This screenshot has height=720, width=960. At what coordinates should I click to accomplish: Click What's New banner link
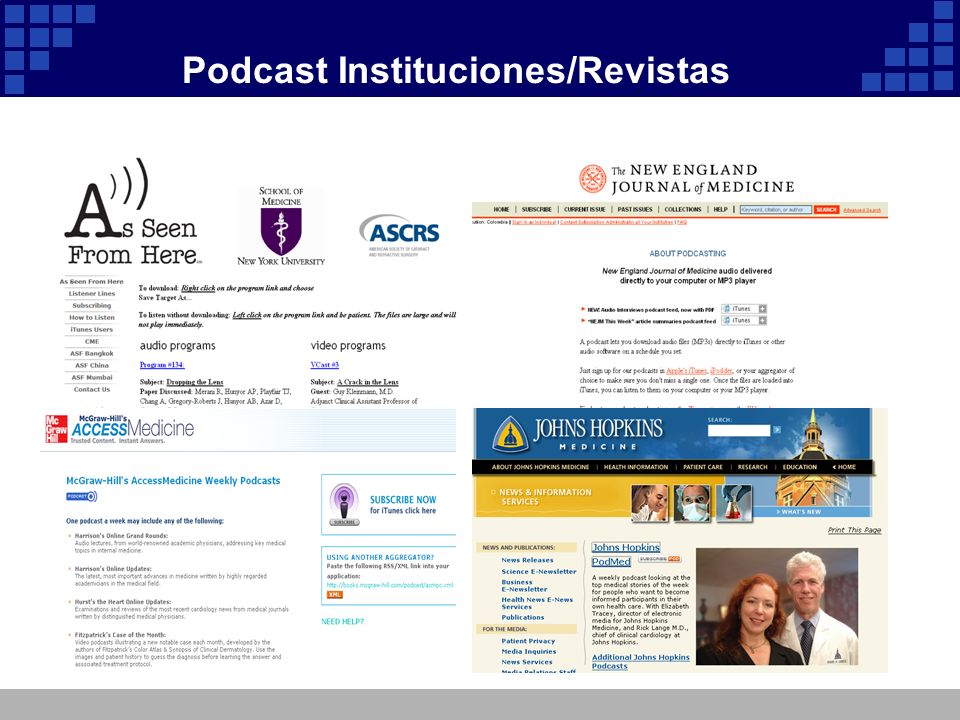[800, 512]
